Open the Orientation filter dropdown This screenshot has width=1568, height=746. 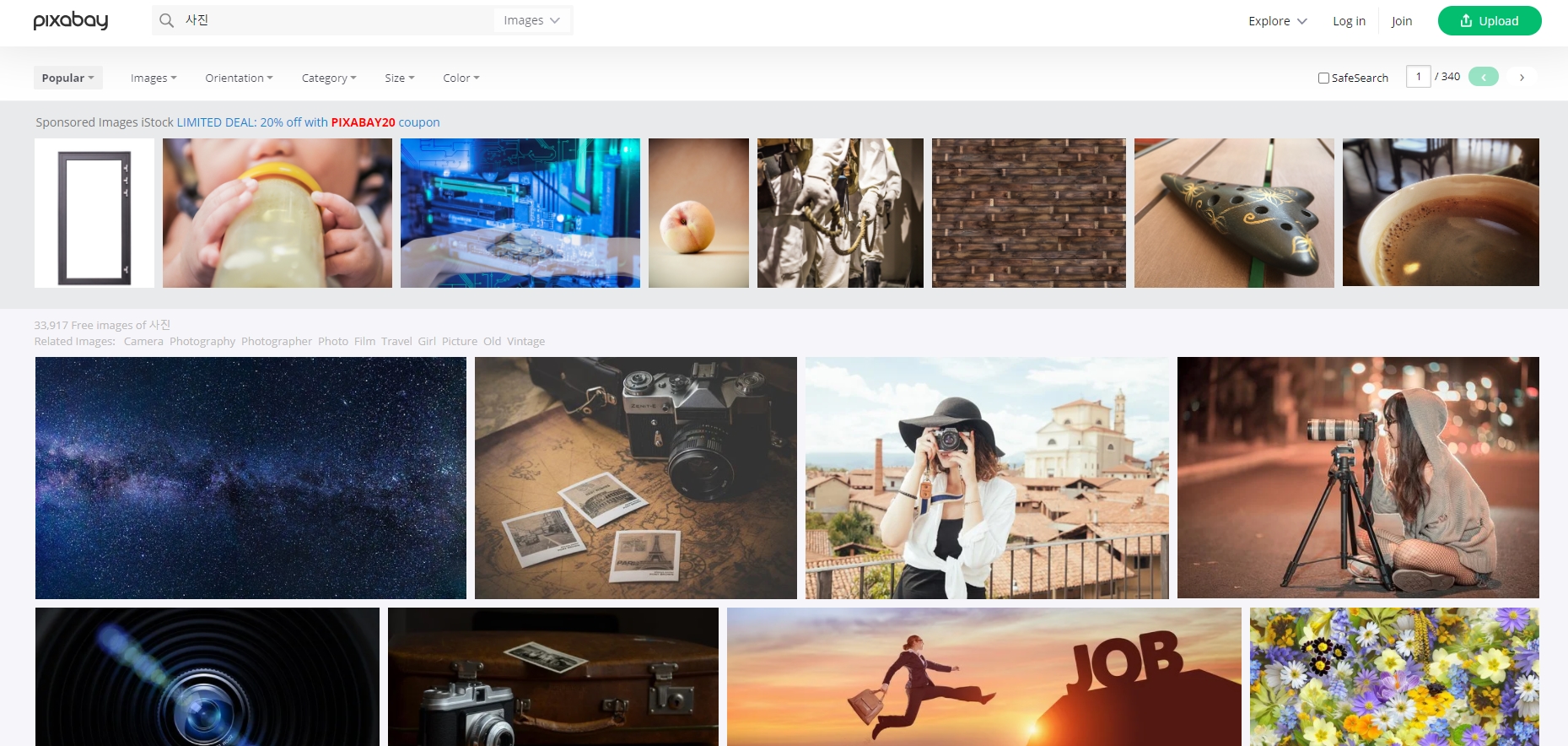[x=239, y=78]
